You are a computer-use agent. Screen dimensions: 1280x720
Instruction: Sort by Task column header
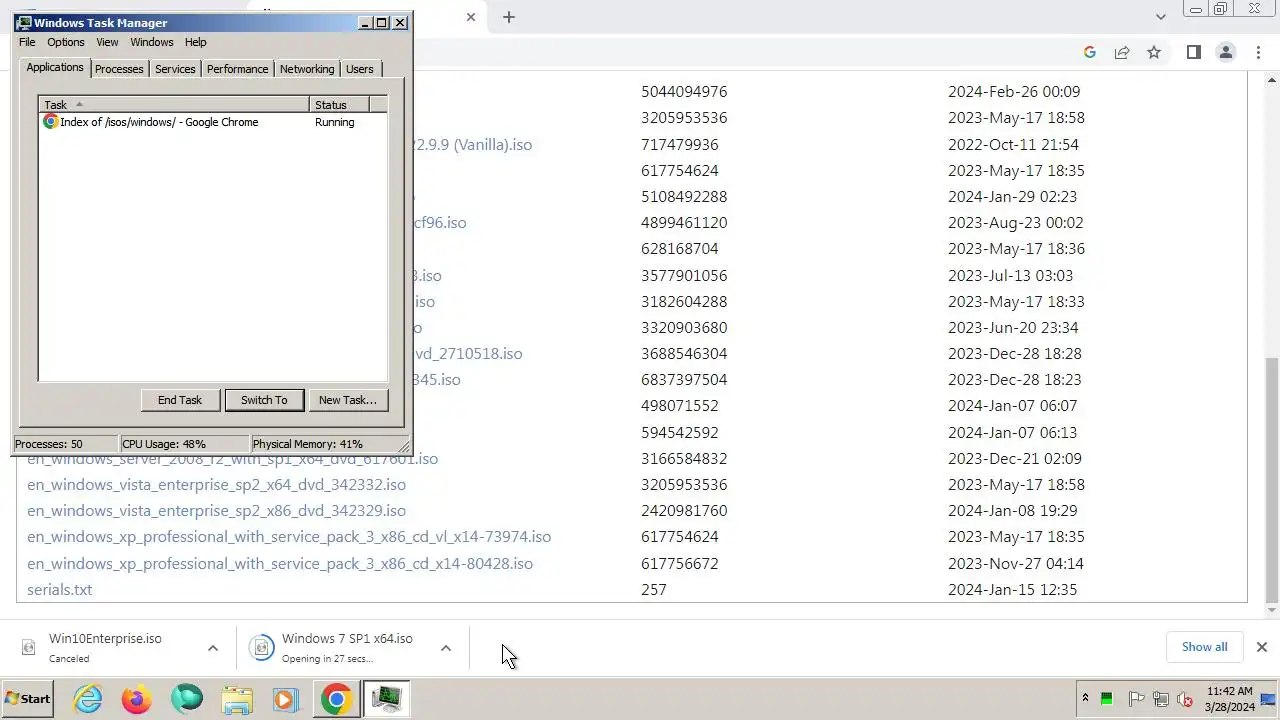(174, 105)
